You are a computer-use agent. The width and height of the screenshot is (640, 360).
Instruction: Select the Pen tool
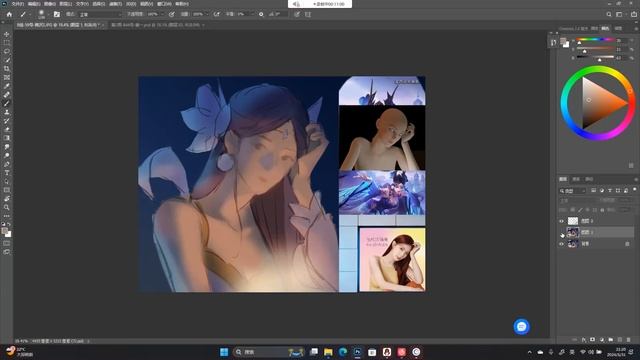tap(7, 164)
